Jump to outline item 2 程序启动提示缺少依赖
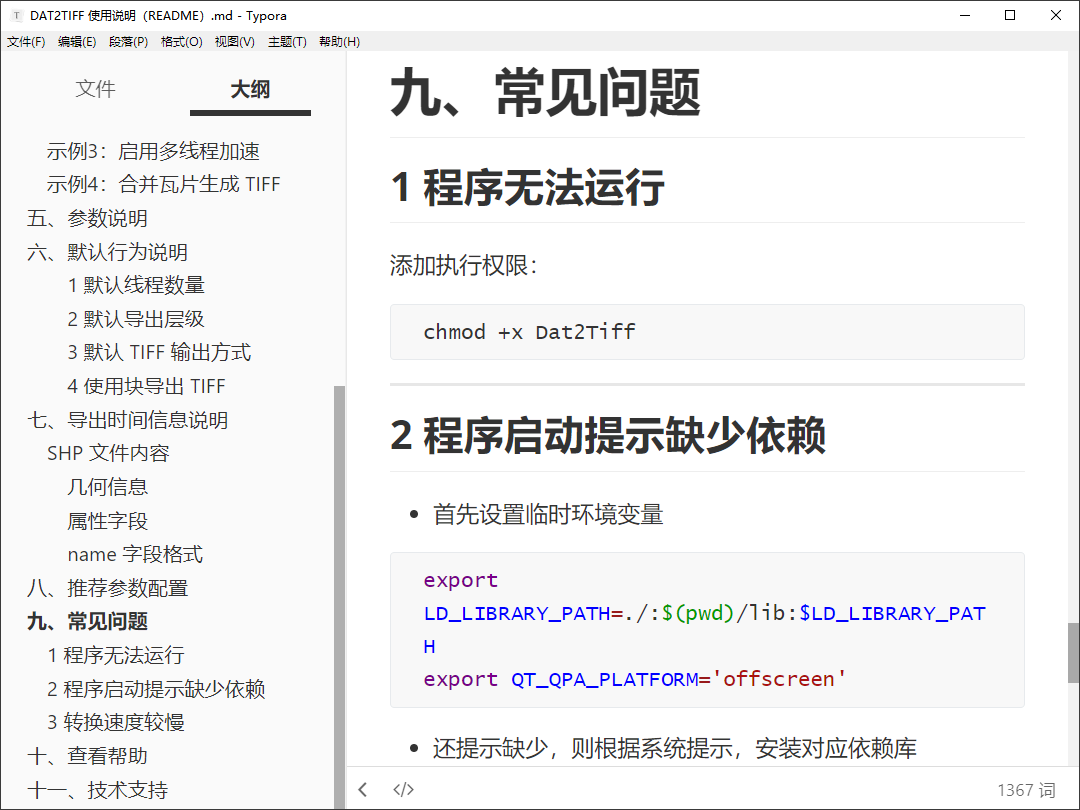The height and width of the screenshot is (810, 1080). coord(156,689)
